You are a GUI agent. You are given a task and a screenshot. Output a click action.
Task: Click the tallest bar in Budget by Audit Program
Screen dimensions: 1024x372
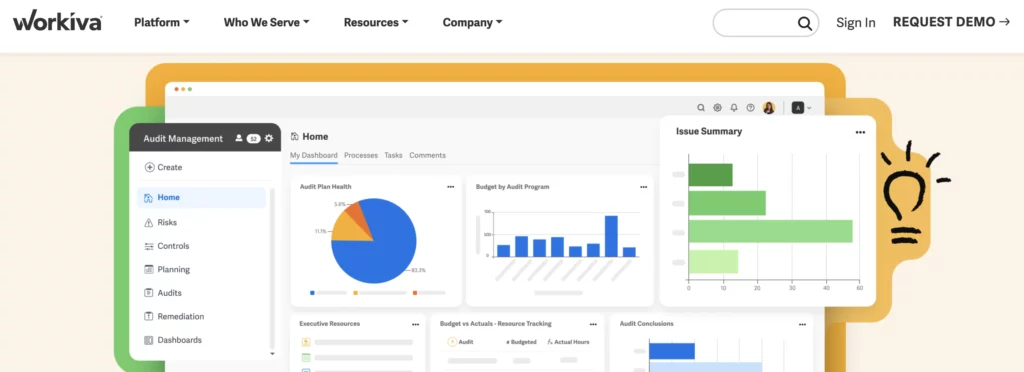[611, 236]
